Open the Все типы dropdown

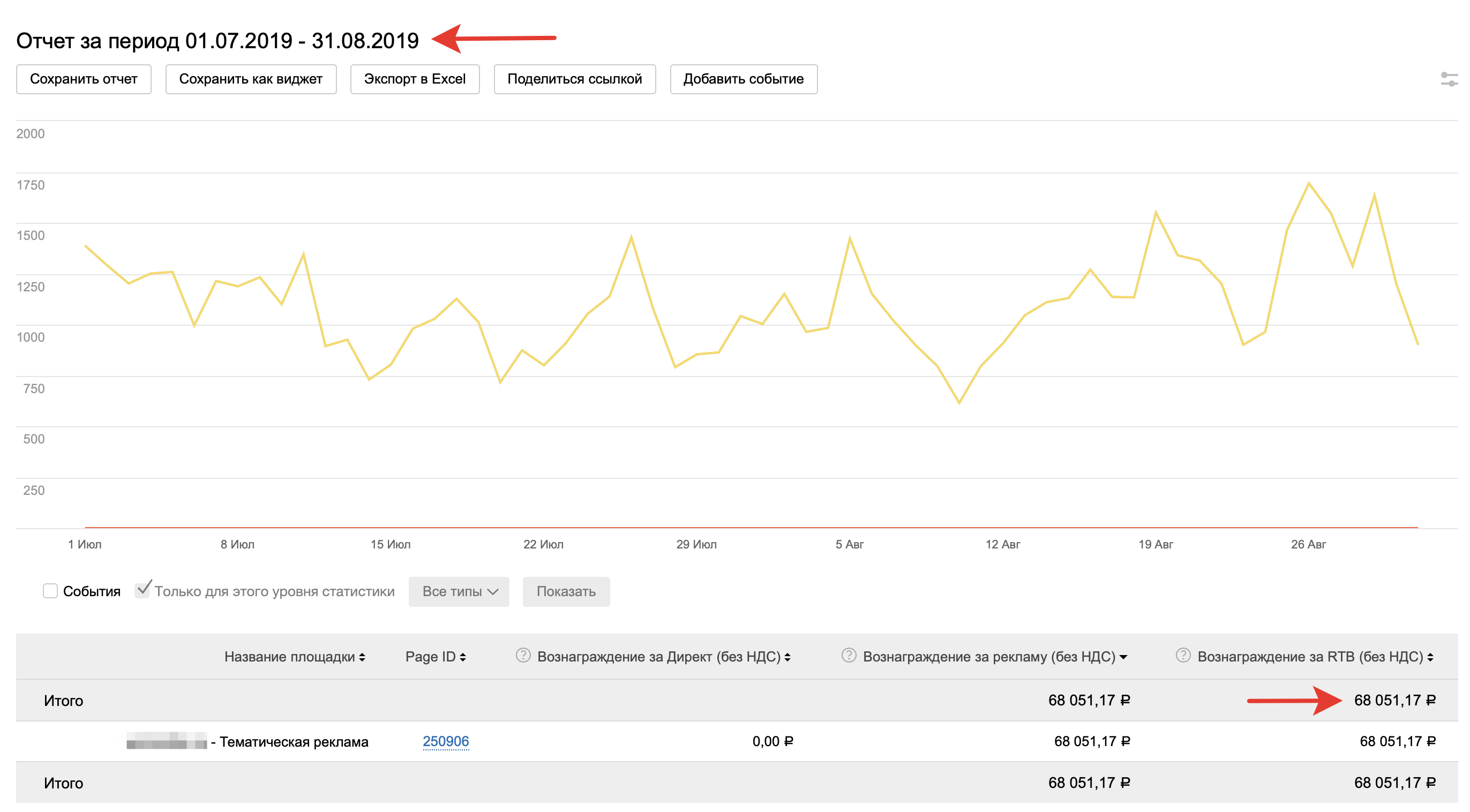click(x=459, y=592)
